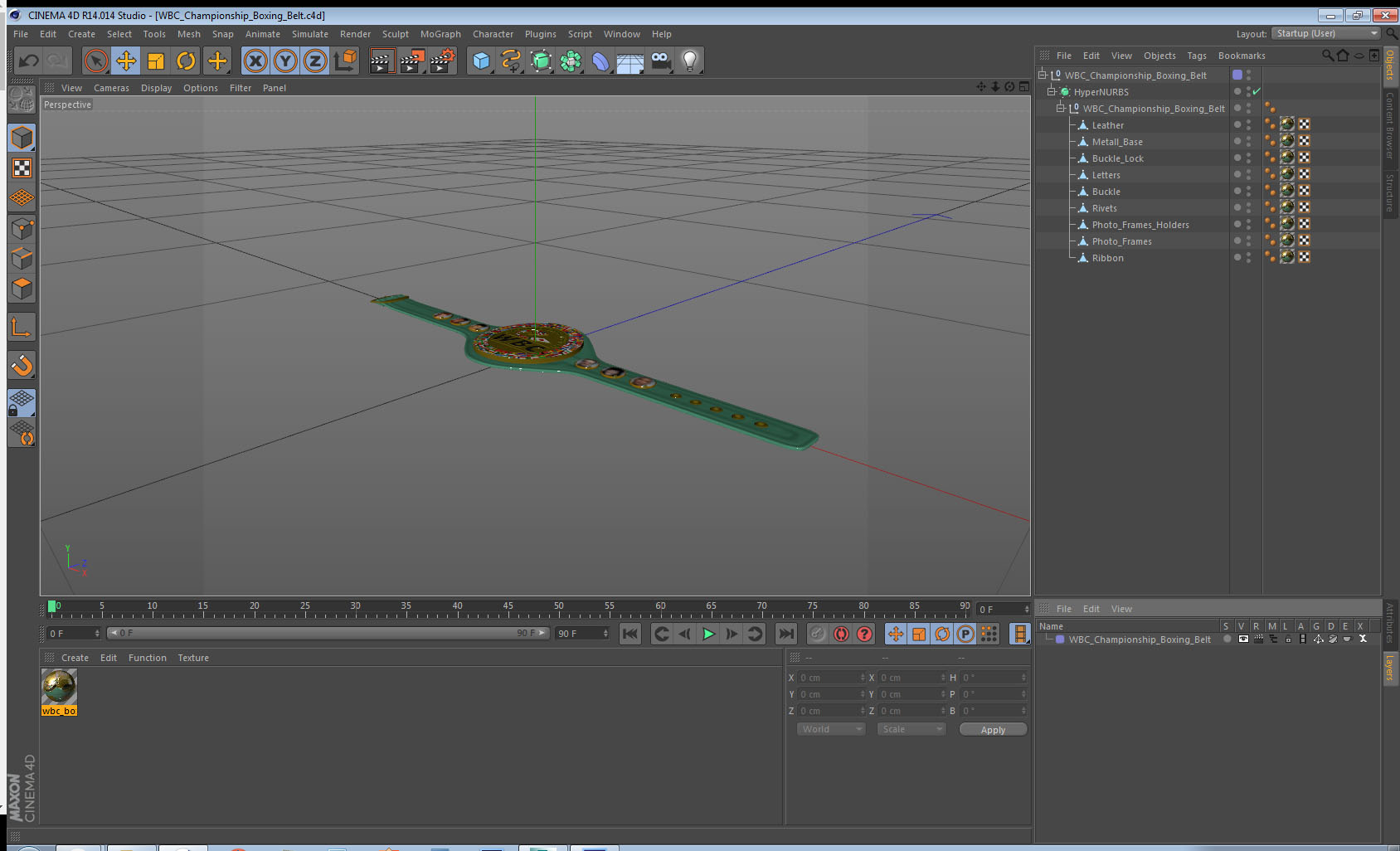Select the wbc_bo material thumbnail

59,688
